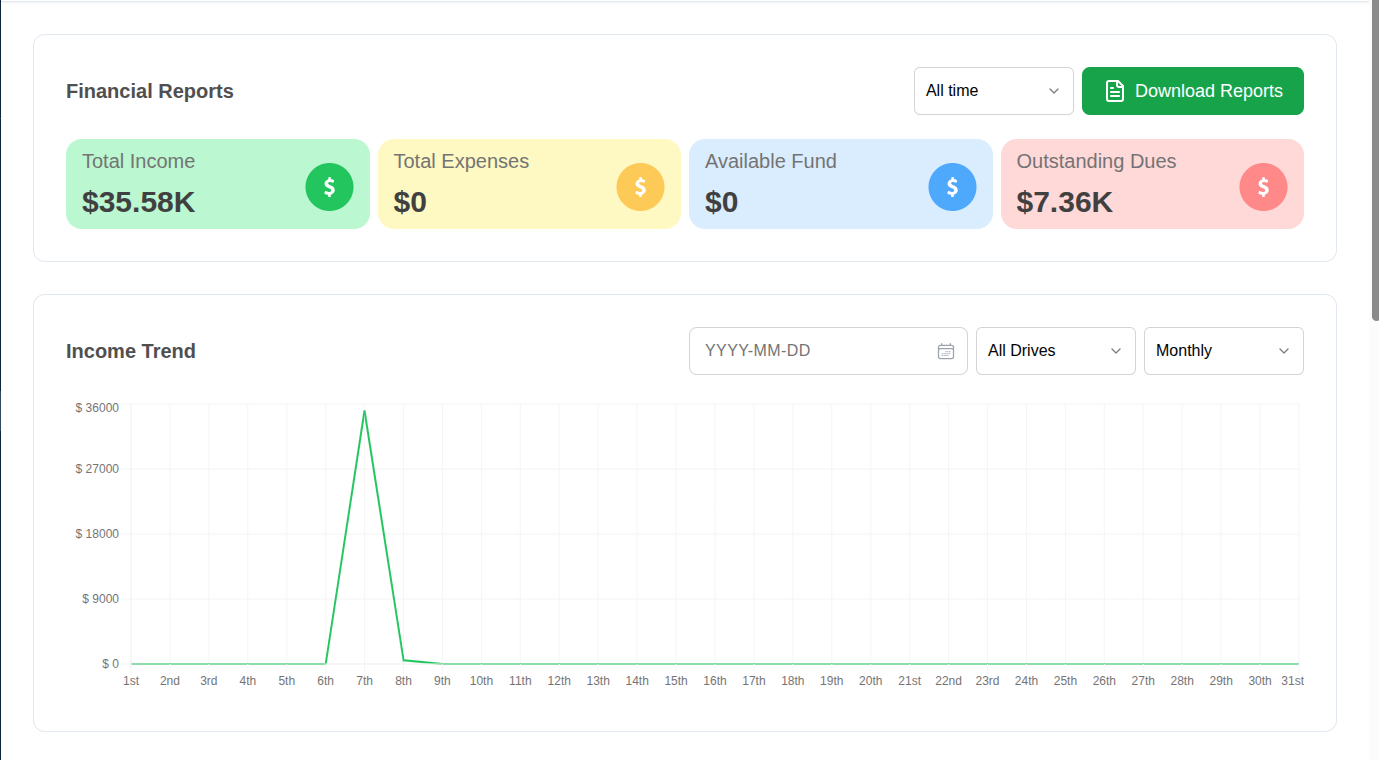Screen dimensions: 1379x760
Task: Open the Monthly interval dropdown
Action: pos(1224,351)
